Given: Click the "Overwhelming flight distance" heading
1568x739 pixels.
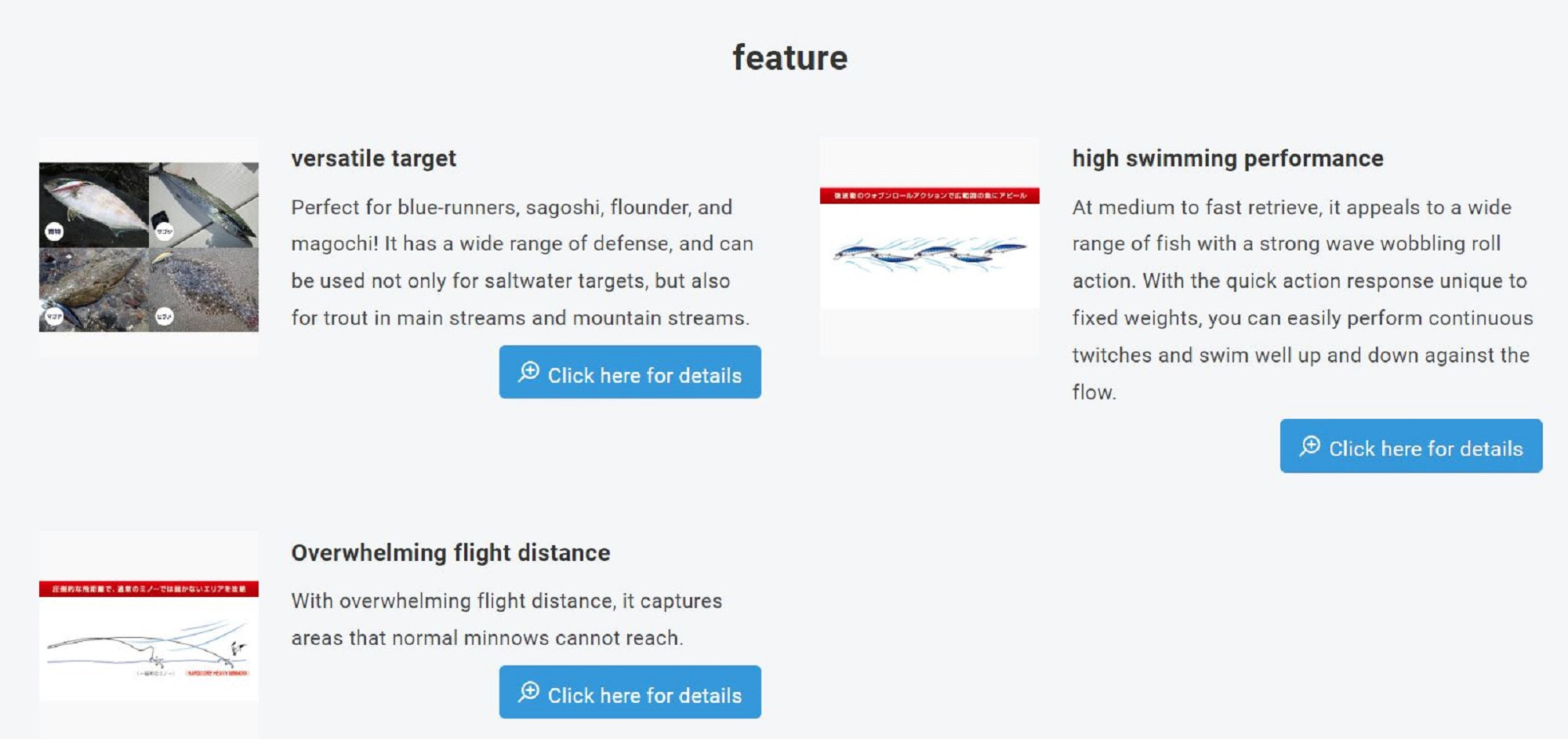Looking at the screenshot, I should tap(450, 553).
